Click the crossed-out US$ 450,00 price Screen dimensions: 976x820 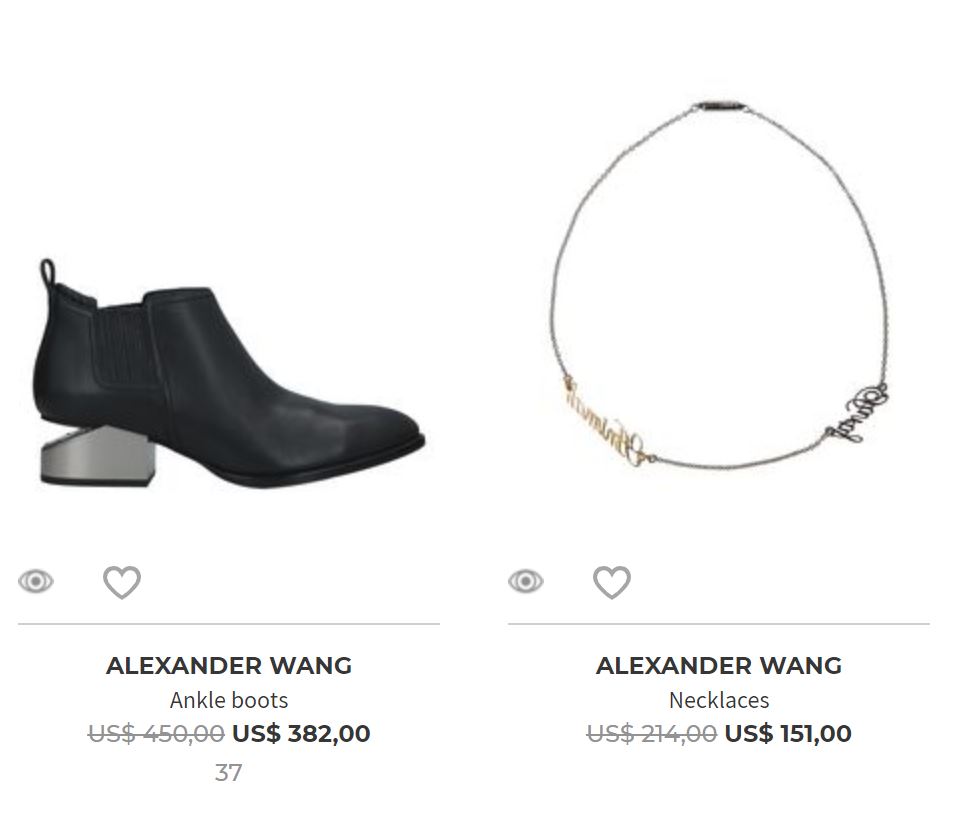(156, 733)
